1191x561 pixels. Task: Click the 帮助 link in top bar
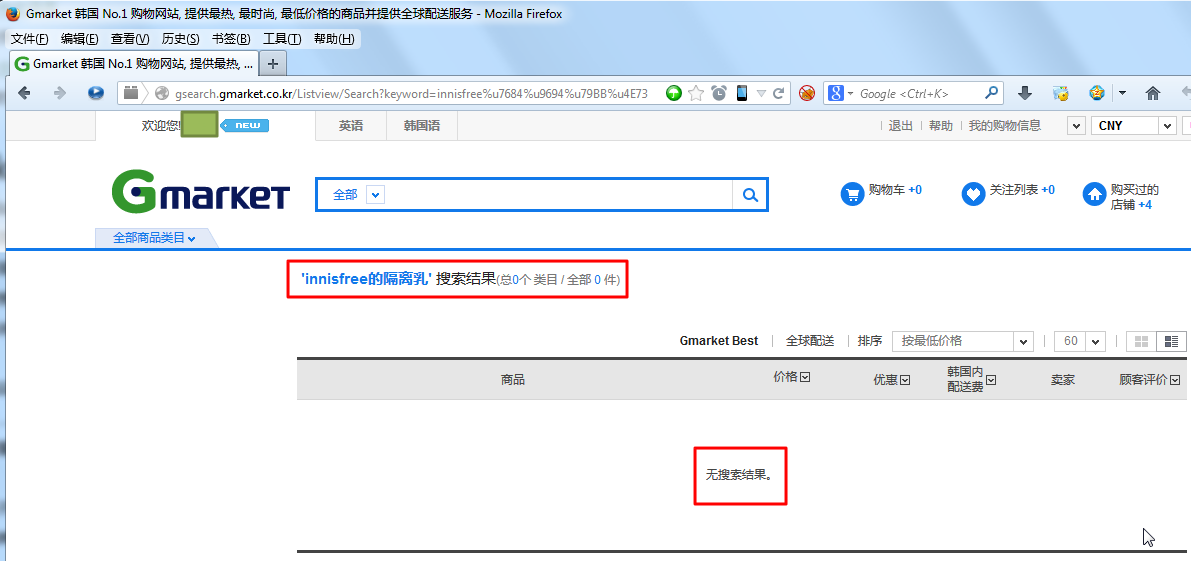(x=940, y=126)
